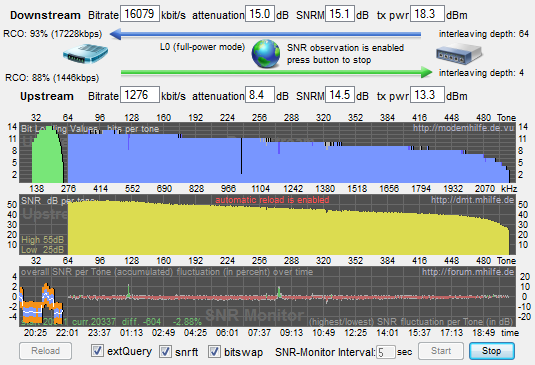Click 'interleaving depth: 4' text
Screen dimensions: 535x365
tap(481, 73)
